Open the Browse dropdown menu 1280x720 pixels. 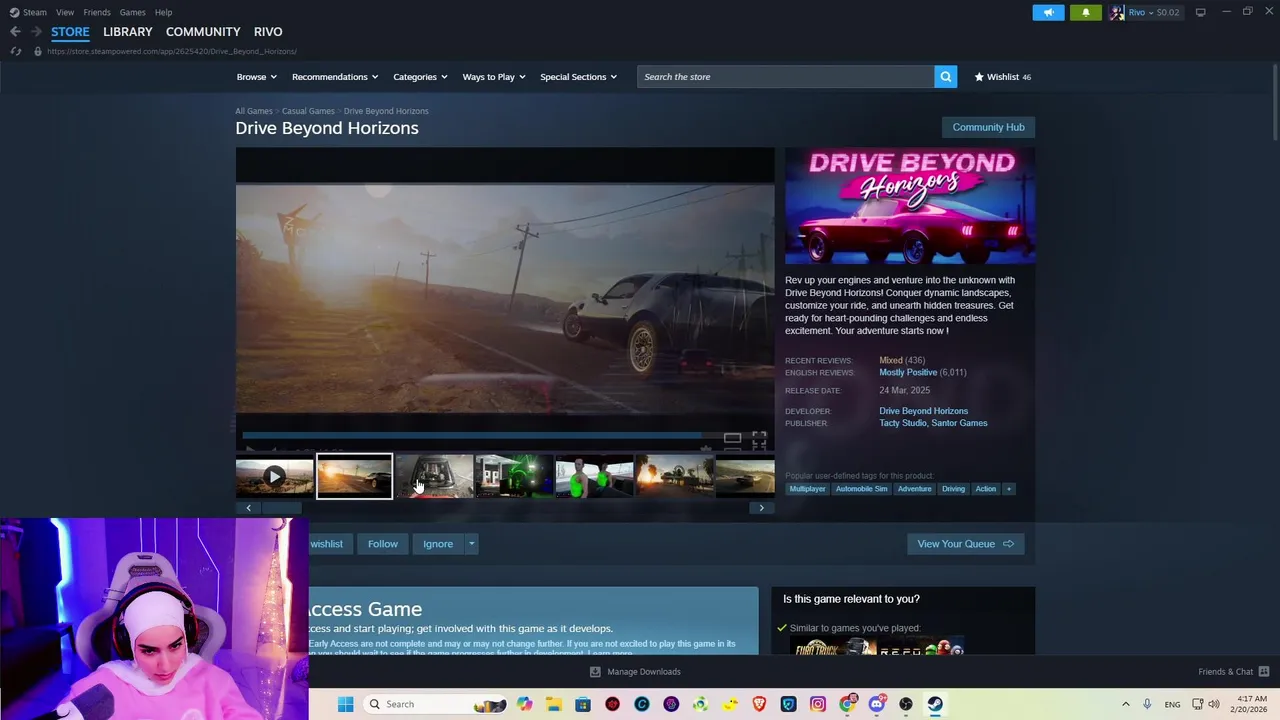[x=257, y=77]
